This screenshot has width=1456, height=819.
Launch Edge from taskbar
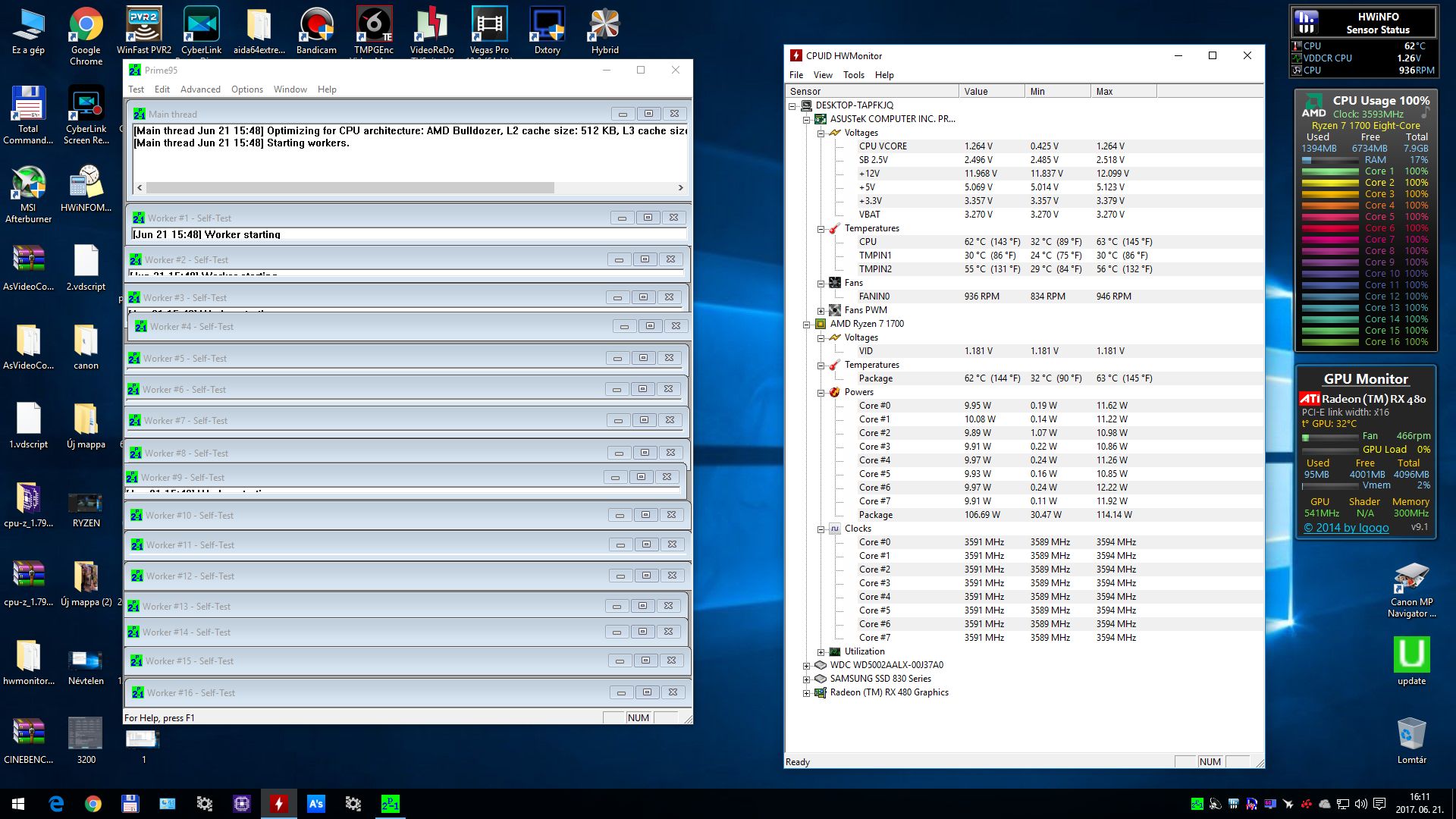56,804
